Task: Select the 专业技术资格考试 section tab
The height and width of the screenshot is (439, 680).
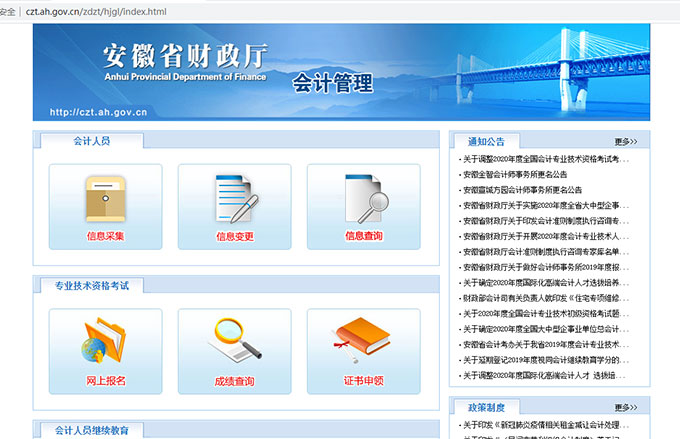Action: coord(92,285)
